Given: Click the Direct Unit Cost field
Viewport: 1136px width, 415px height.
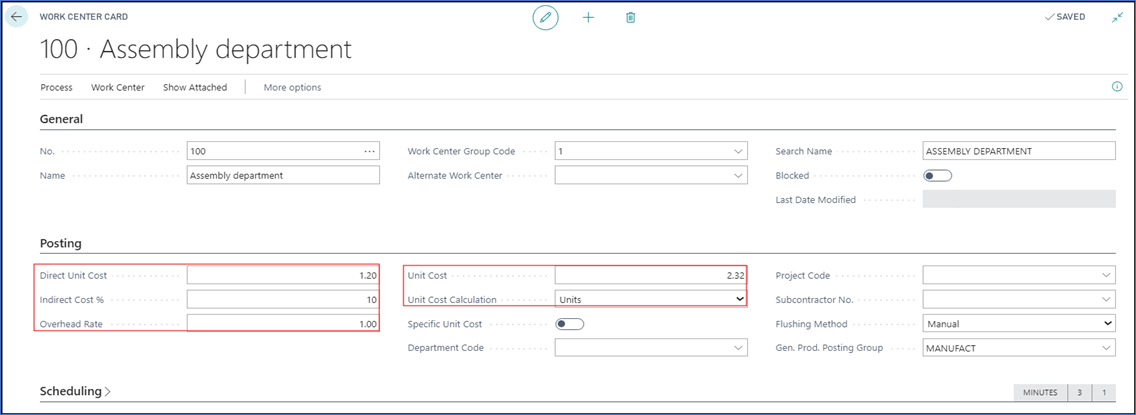Looking at the screenshot, I should coord(283,275).
